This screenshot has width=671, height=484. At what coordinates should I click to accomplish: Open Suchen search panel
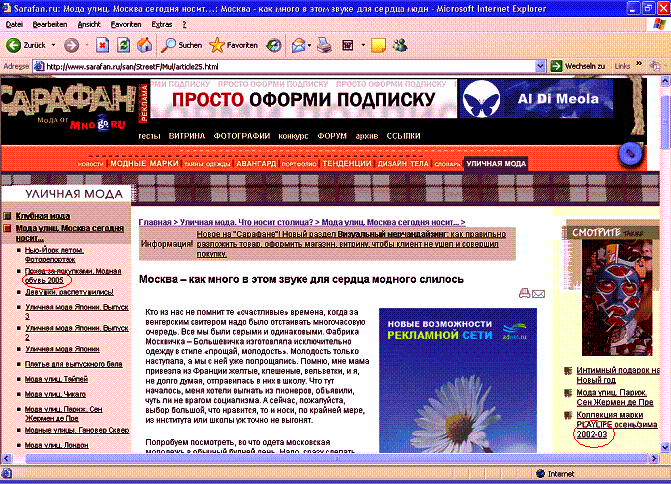[181, 45]
